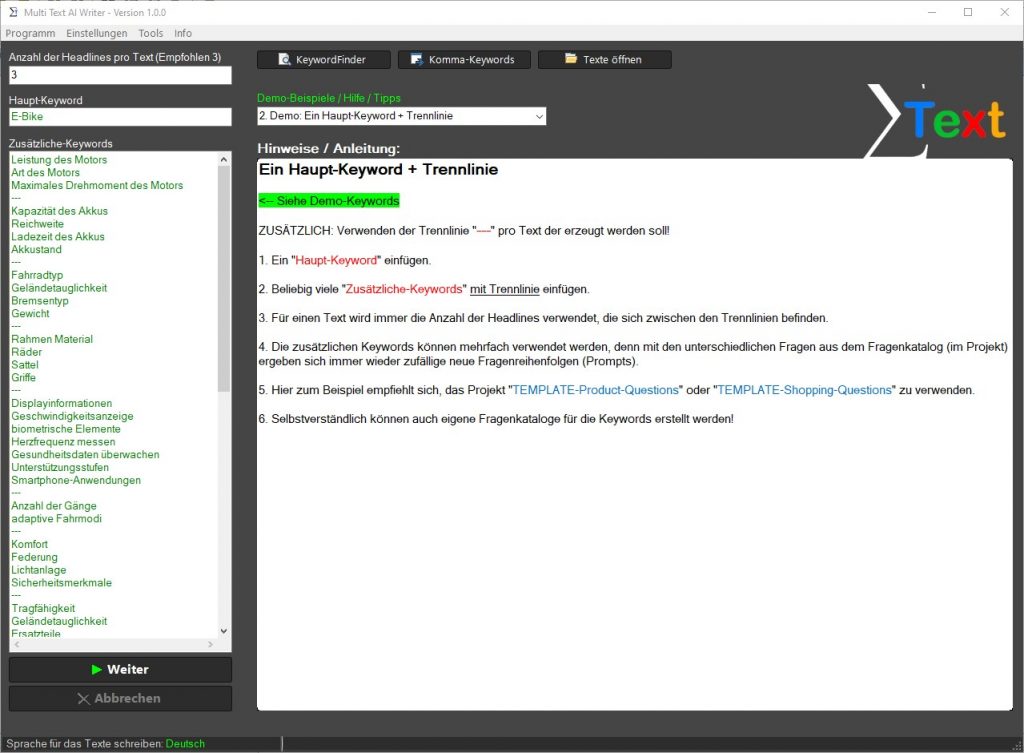The height and width of the screenshot is (753, 1024).
Task: Open the Programm menu
Action: click(x=30, y=33)
